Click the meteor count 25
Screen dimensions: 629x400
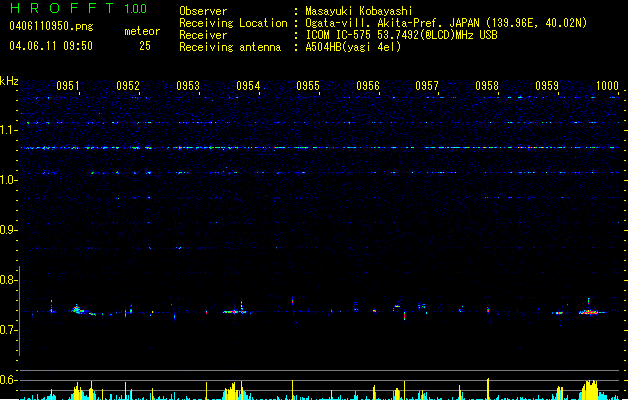(145, 46)
